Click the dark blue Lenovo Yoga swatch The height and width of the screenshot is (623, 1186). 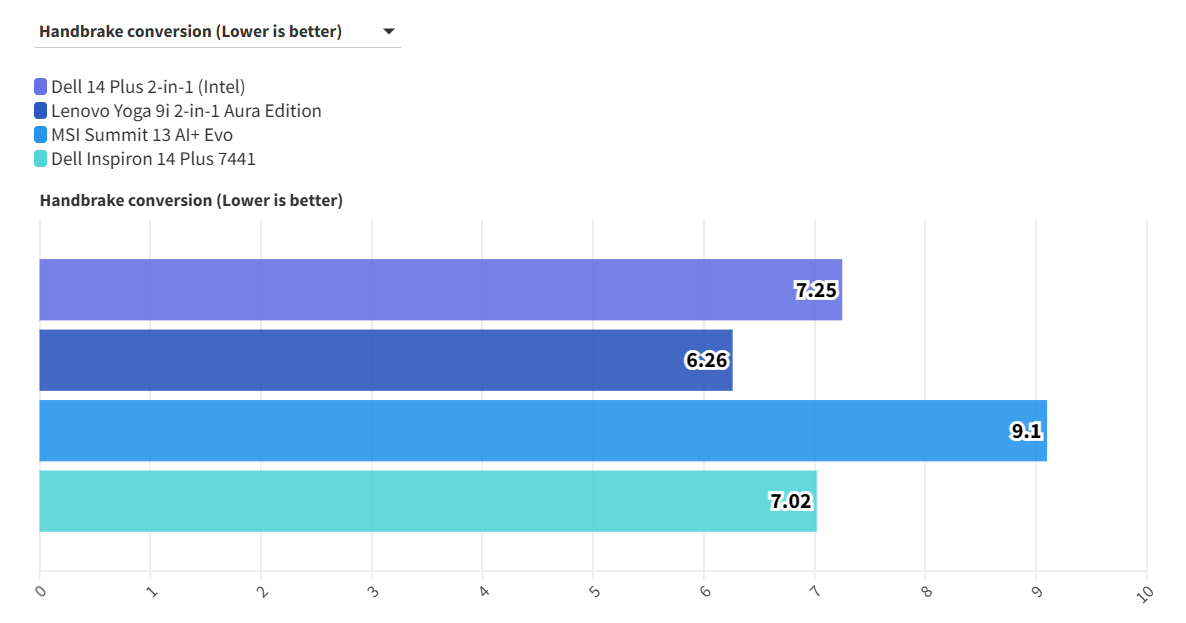(x=41, y=111)
